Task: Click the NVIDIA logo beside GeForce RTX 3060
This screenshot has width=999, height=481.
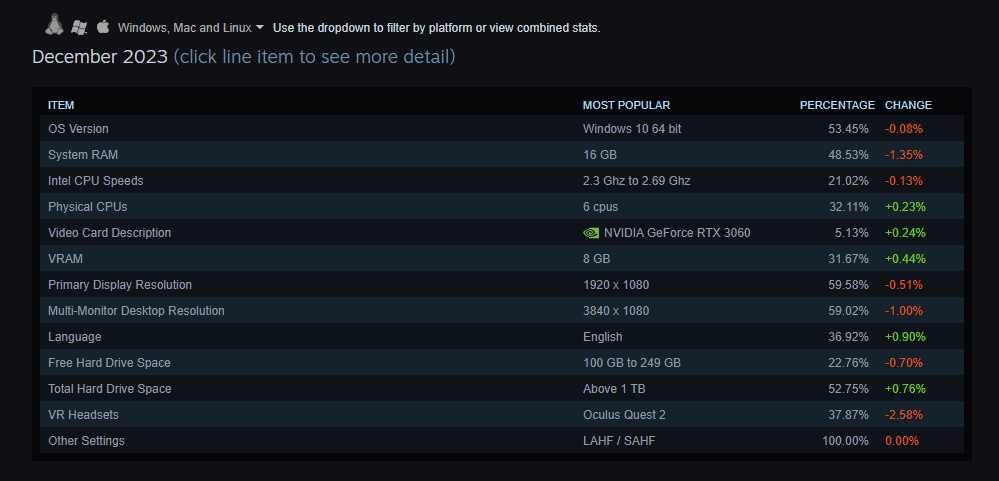Action: coord(591,233)
